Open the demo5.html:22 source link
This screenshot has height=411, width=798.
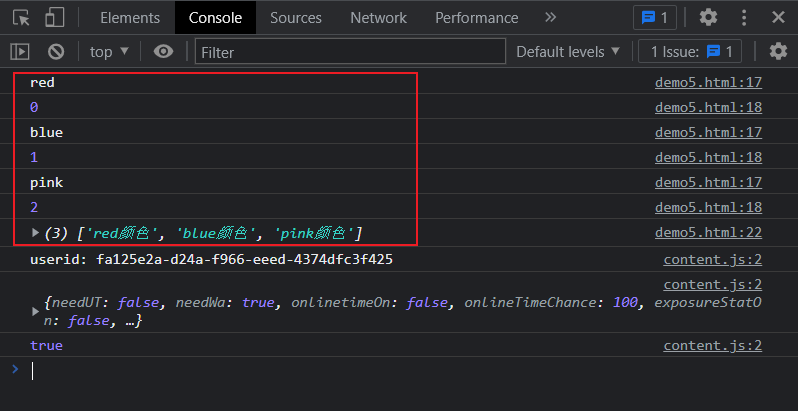click(708, 232)
